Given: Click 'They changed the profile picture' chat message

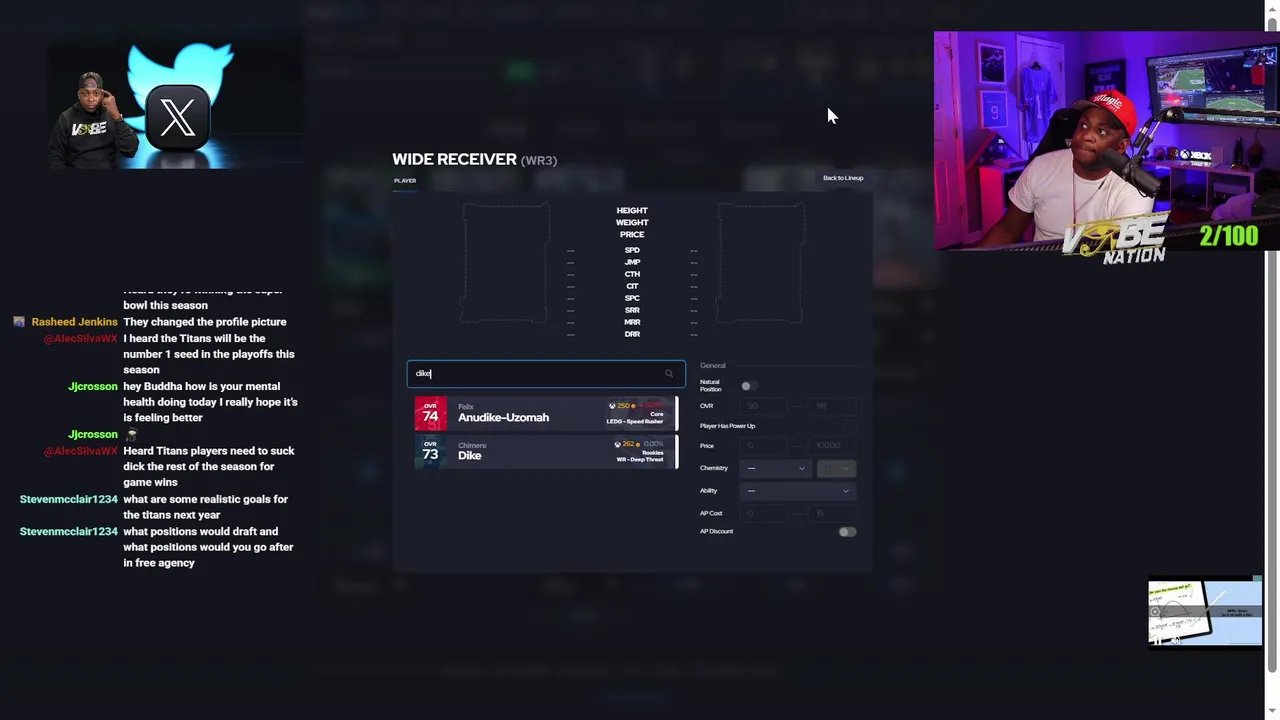Looking at the screenshot, I should (205, 322).
